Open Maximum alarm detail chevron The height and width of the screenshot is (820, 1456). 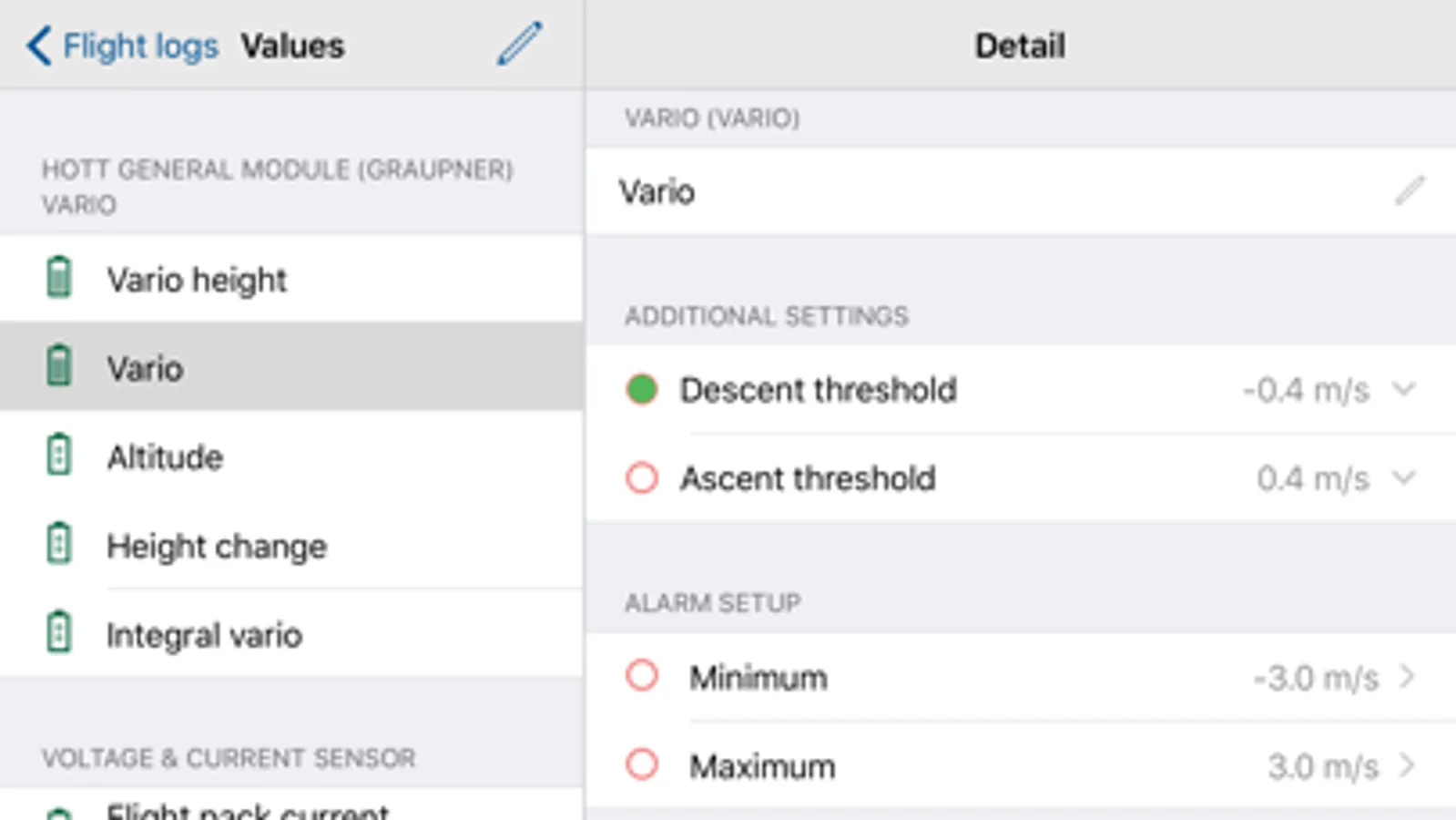[1407, 765]
